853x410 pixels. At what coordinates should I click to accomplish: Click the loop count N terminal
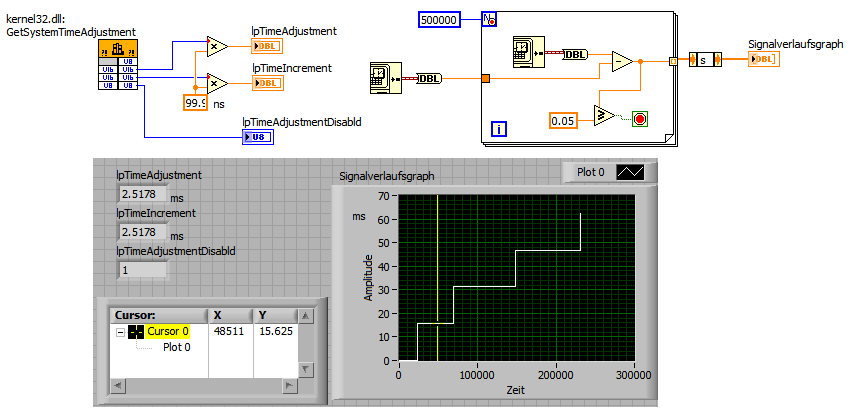pyautogui.click(x=489, y=20)
